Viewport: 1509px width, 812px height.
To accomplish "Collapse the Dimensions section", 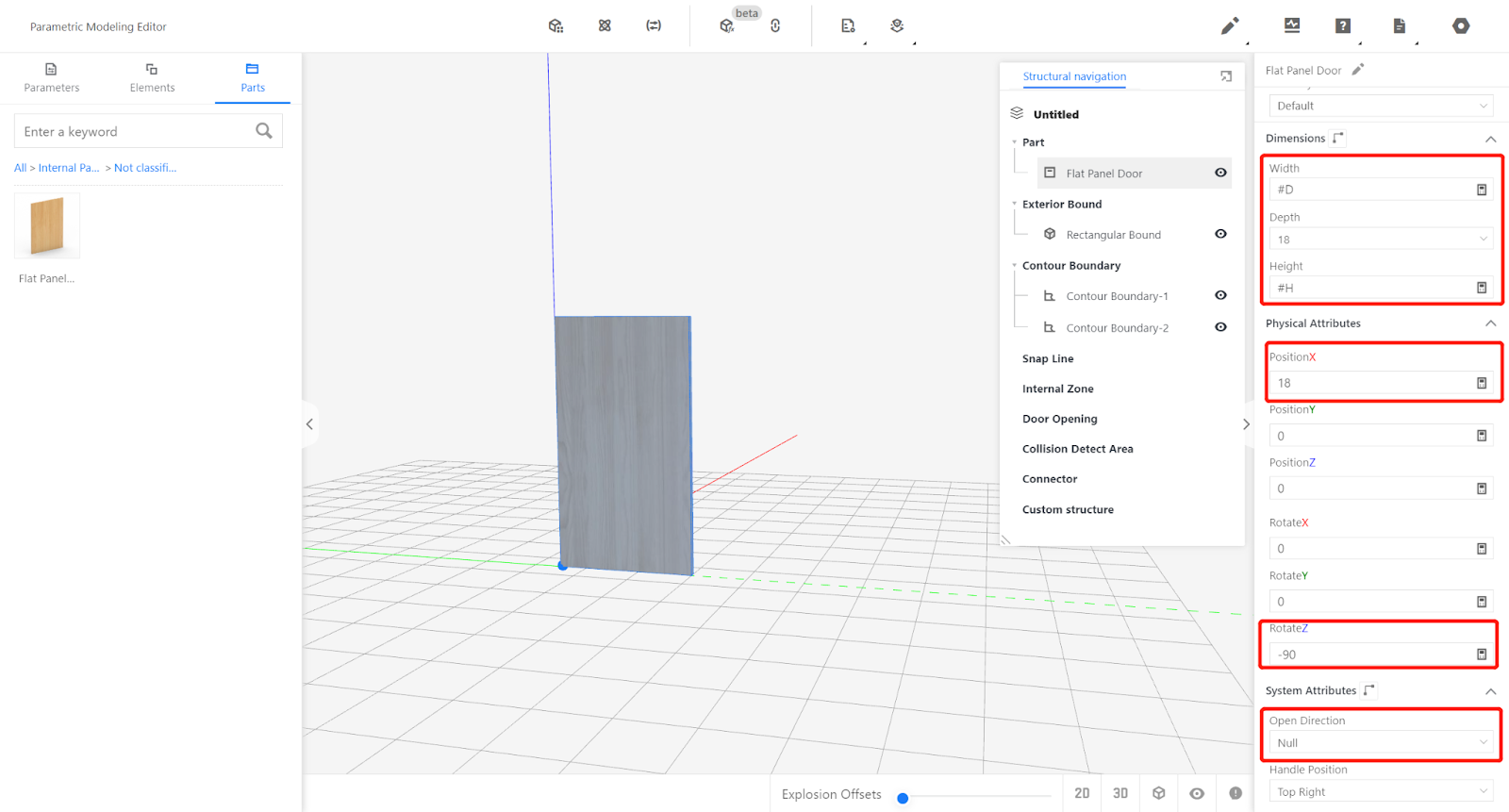I will coord(1491,139).
